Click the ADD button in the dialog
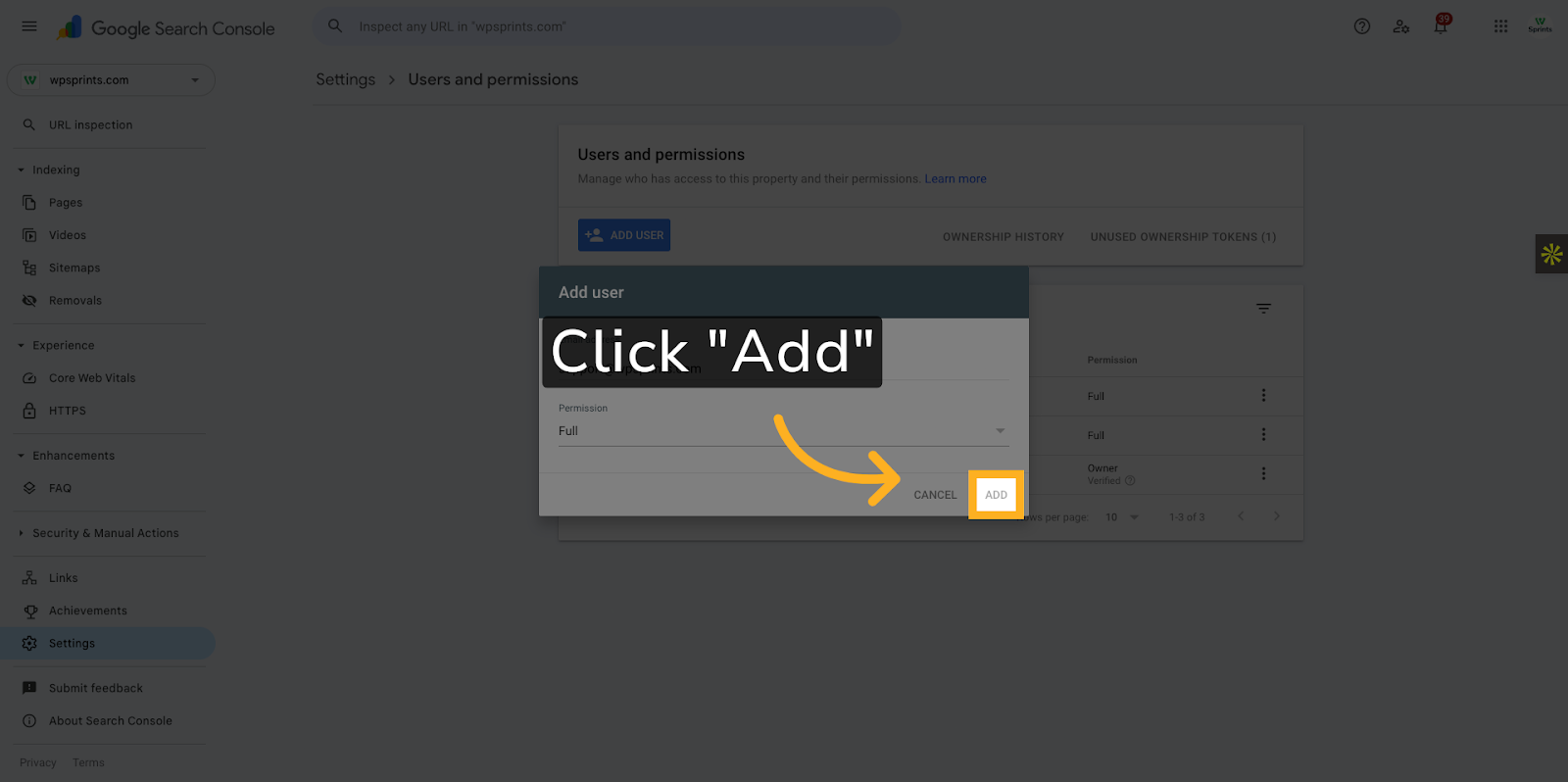This screenshot has width=1568, height=782. pos(996,495)
